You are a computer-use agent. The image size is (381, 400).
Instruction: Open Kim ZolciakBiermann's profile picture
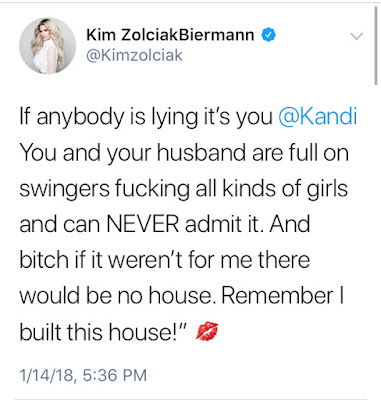pos(48,46)
